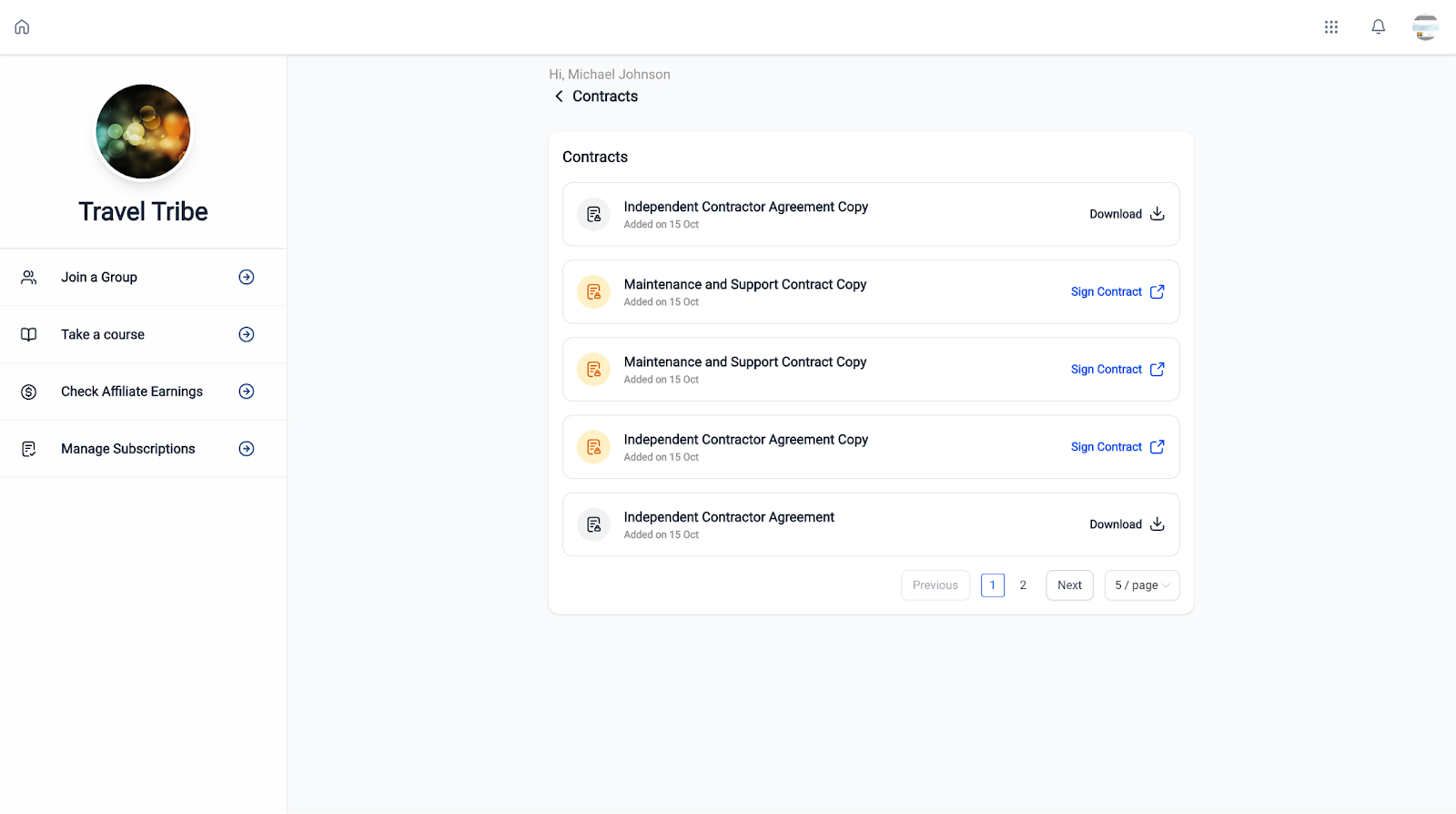The image size is (1456, 814).
Task: Click the dollar icon for Check Affiliate Earnings
Action: coord(29,392)
